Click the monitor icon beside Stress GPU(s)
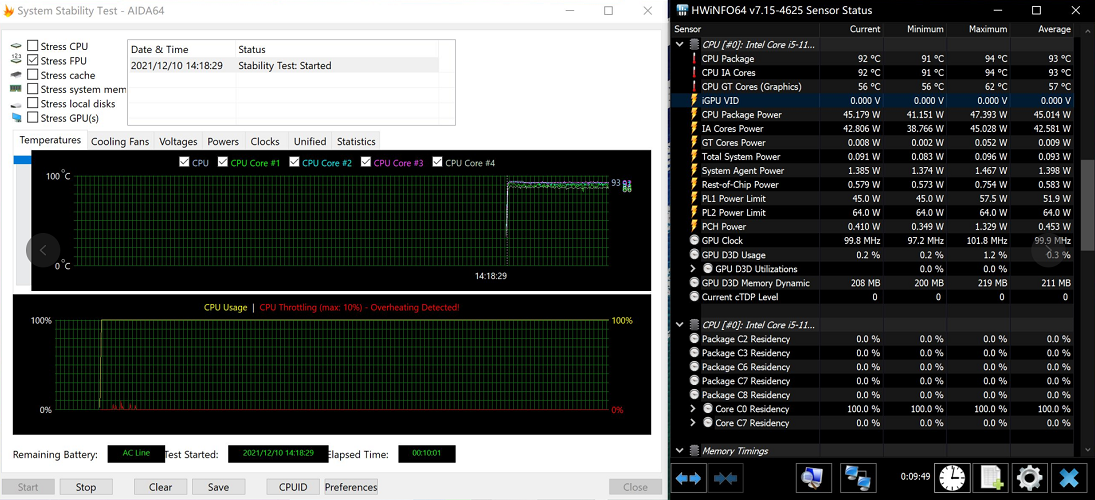The image size is (1095, 500). tap(16, 117)
